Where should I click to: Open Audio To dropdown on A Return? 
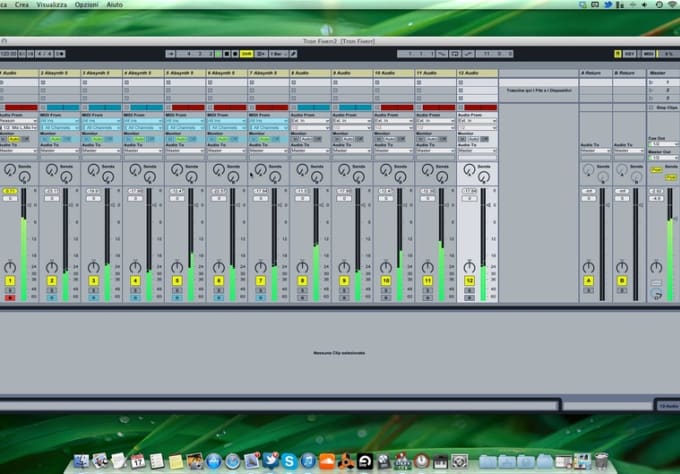pos(595,150)
